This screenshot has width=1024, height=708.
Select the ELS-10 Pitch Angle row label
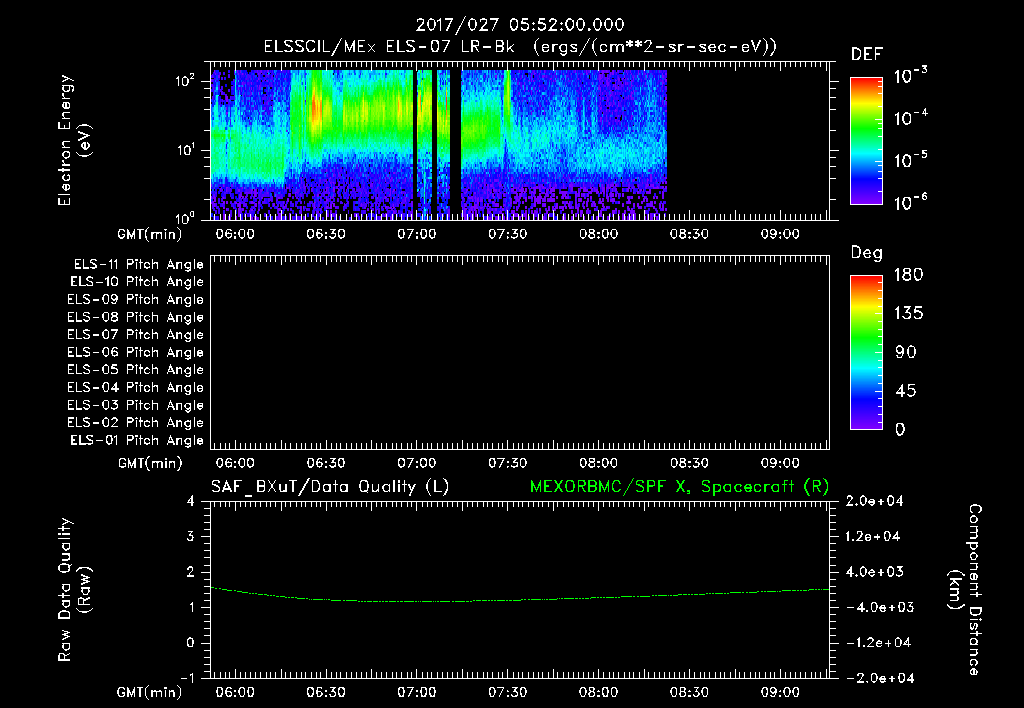coord(136,282)
